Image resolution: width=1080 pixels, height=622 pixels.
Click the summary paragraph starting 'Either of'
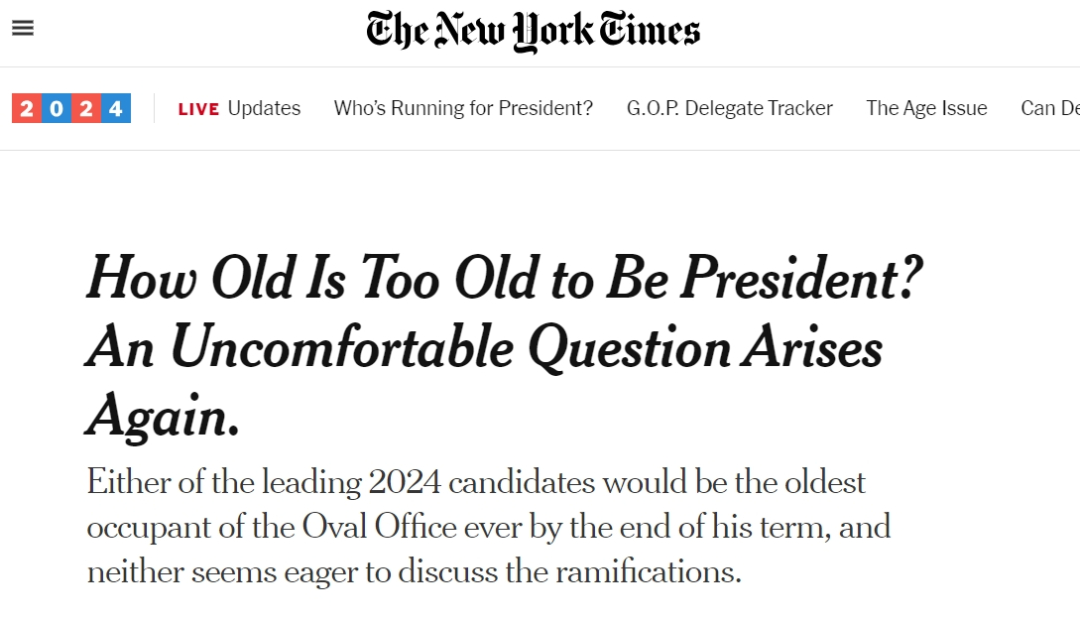point(489,526)
